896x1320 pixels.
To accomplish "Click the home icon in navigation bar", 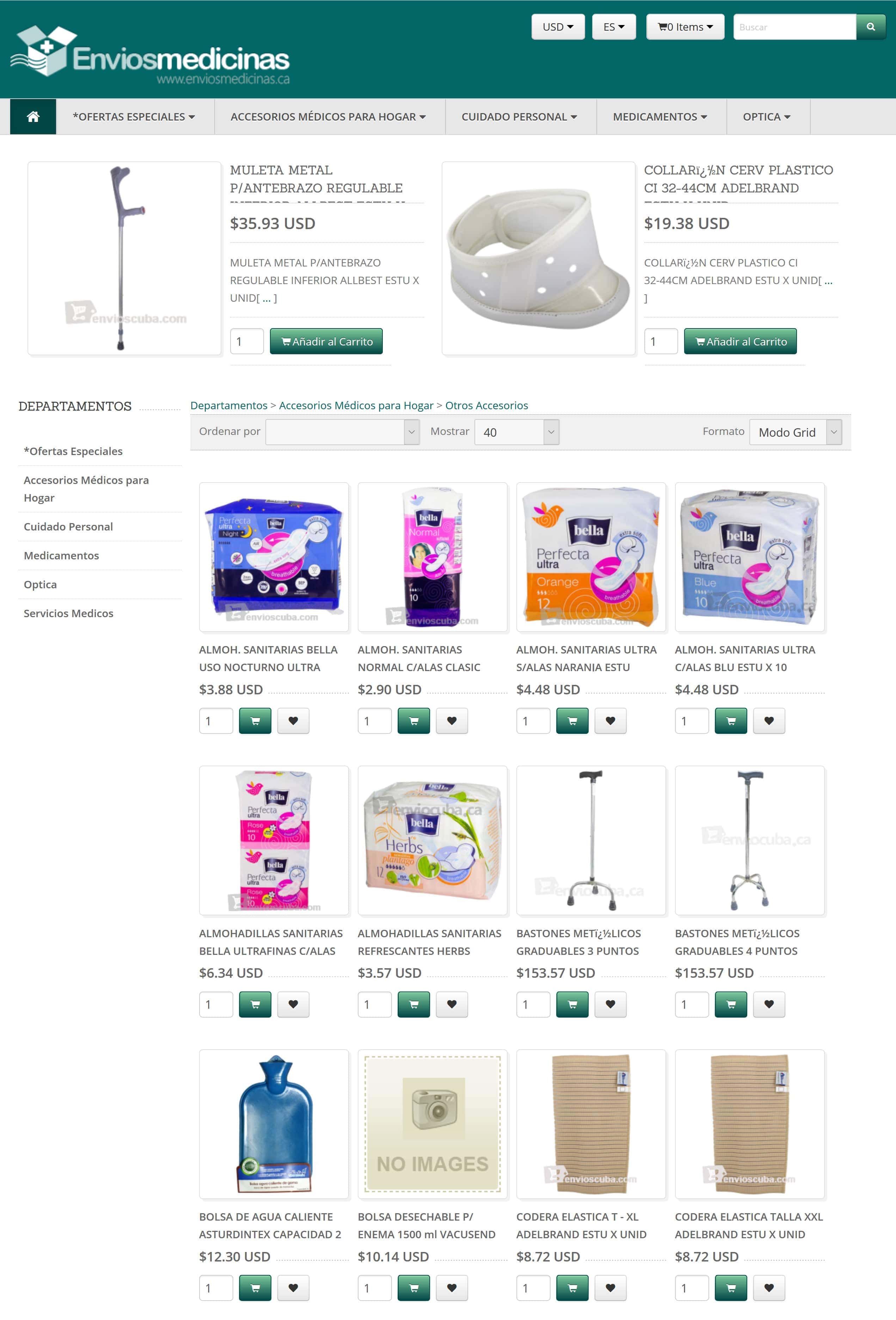I will pyautogui.click(x=33, y=116).
